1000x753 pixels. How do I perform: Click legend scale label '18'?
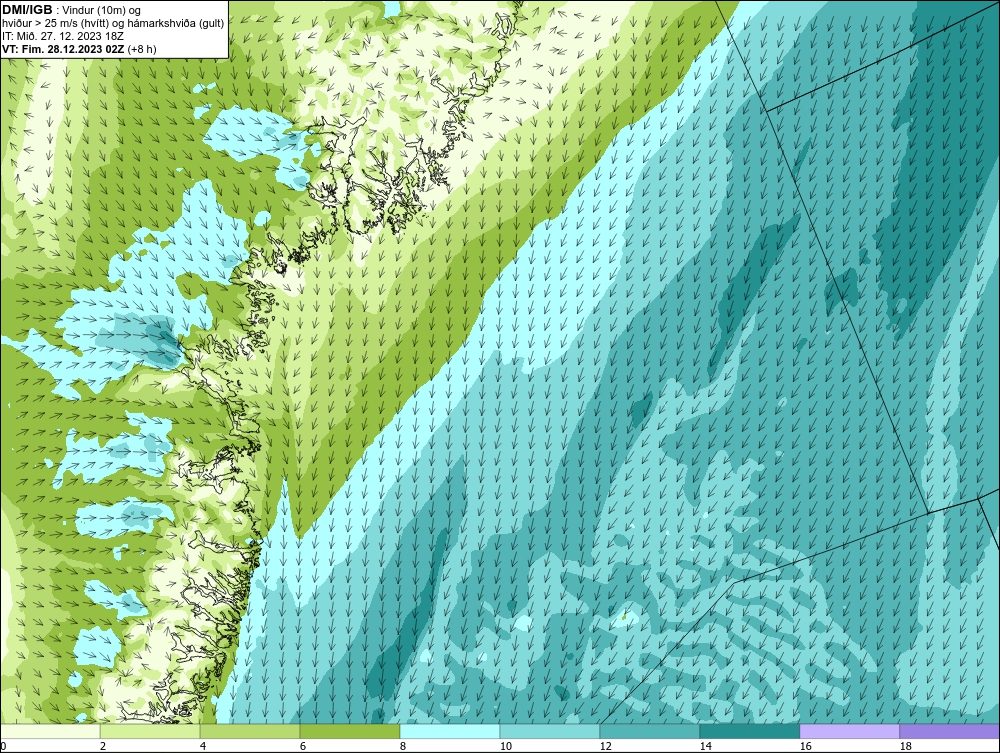pos(905,746)
